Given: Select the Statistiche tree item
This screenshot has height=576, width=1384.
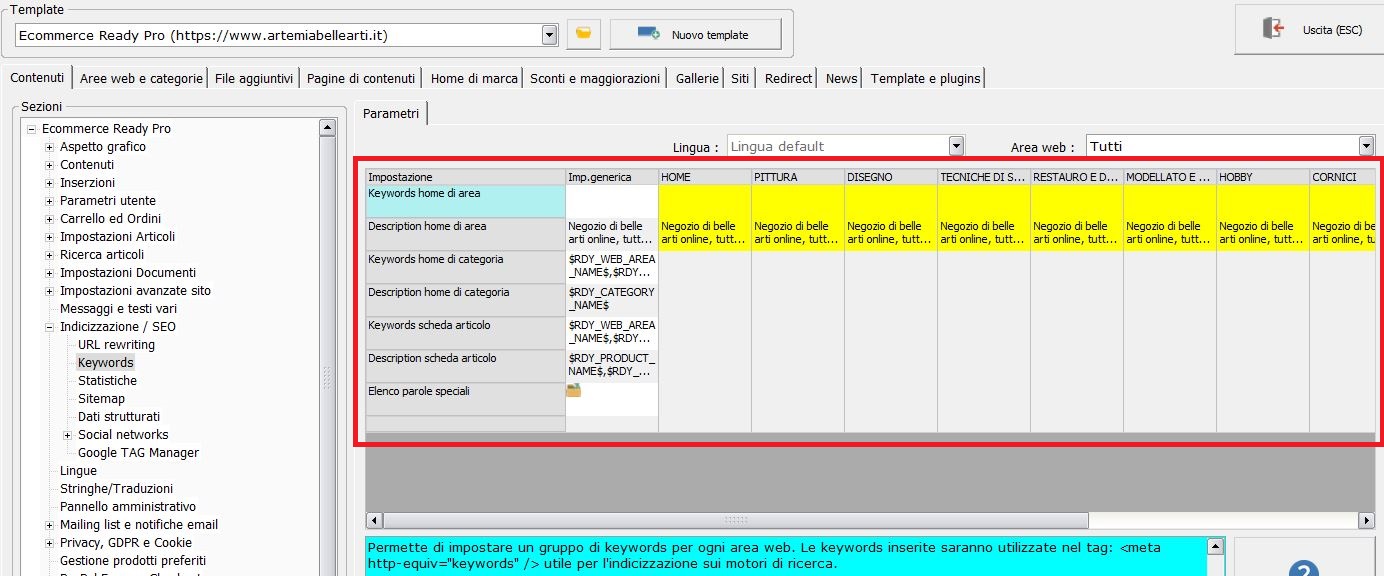Looking at the screenshot, I should (107, 381).
